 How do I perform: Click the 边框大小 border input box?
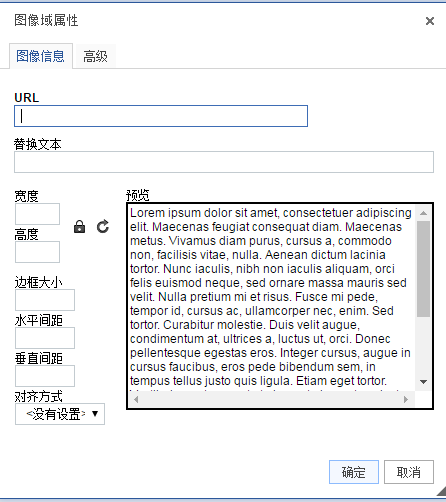tap(45, 300)
